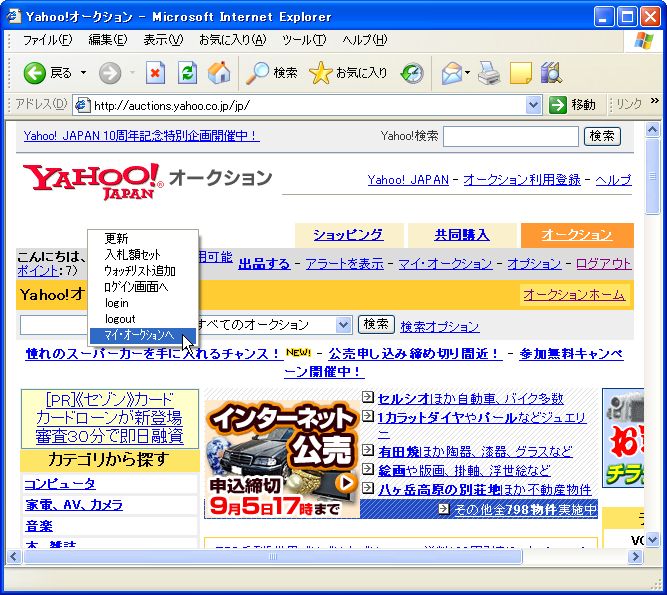Select マイ・オークションへ in context menu
The width and height of the screenshot is (667, 595).
(x=143, y=336)
